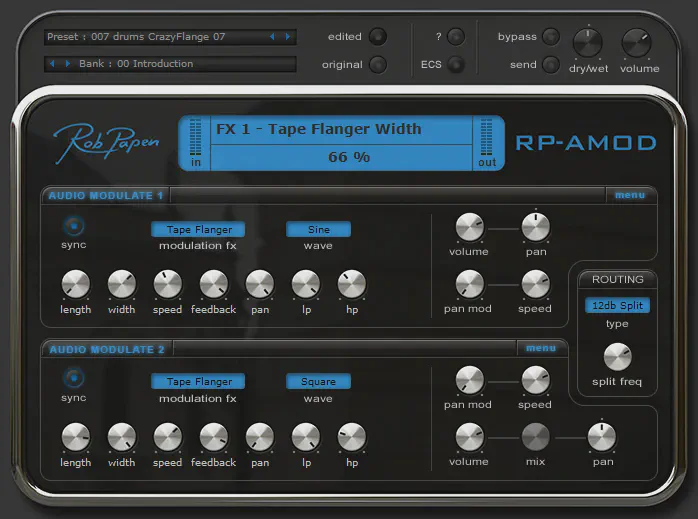Click the previous preset arrow
The image size is (698, 519).
[x=273, y=37]
